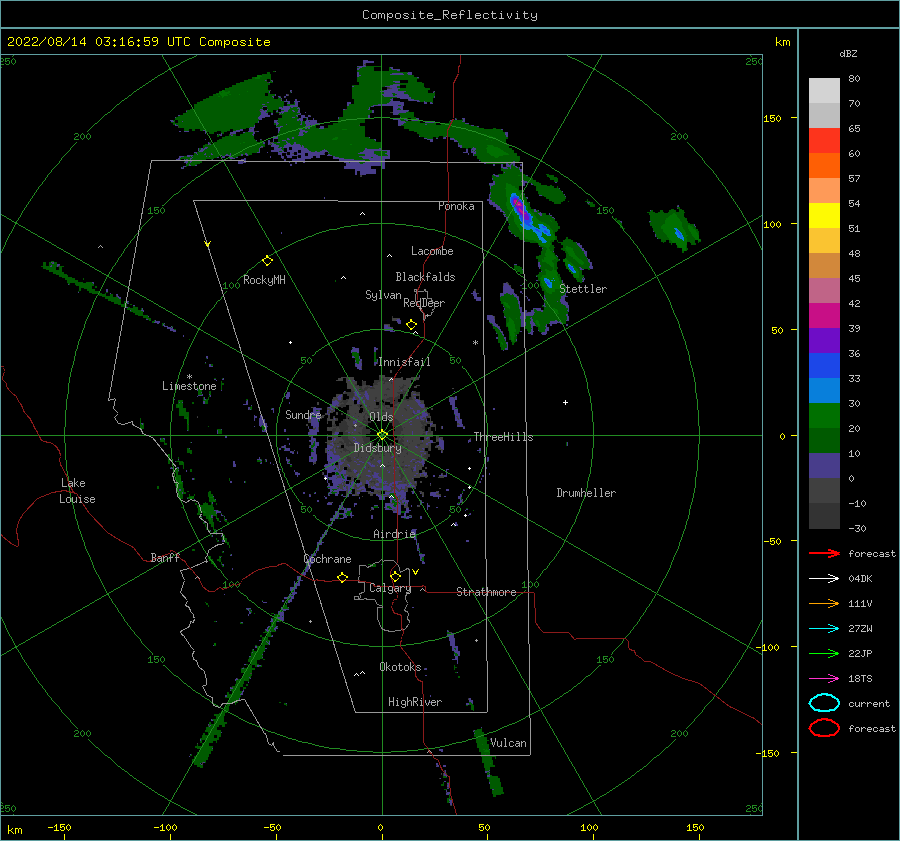Click the Lacombe label
Screen dimensions: 900x841
[x=432, y=251]
